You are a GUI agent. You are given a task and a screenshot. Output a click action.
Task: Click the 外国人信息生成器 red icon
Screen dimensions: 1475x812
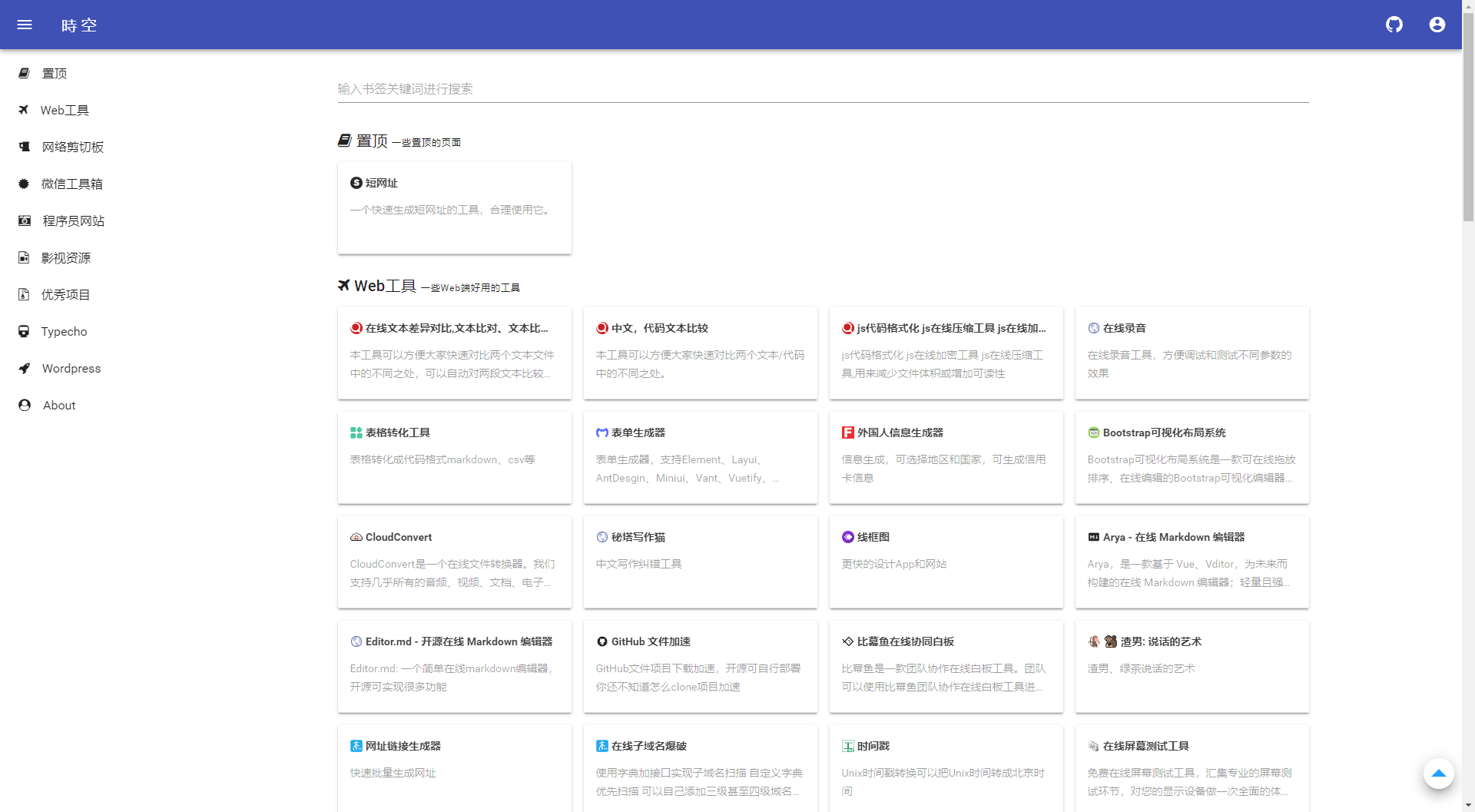[847, 433]
